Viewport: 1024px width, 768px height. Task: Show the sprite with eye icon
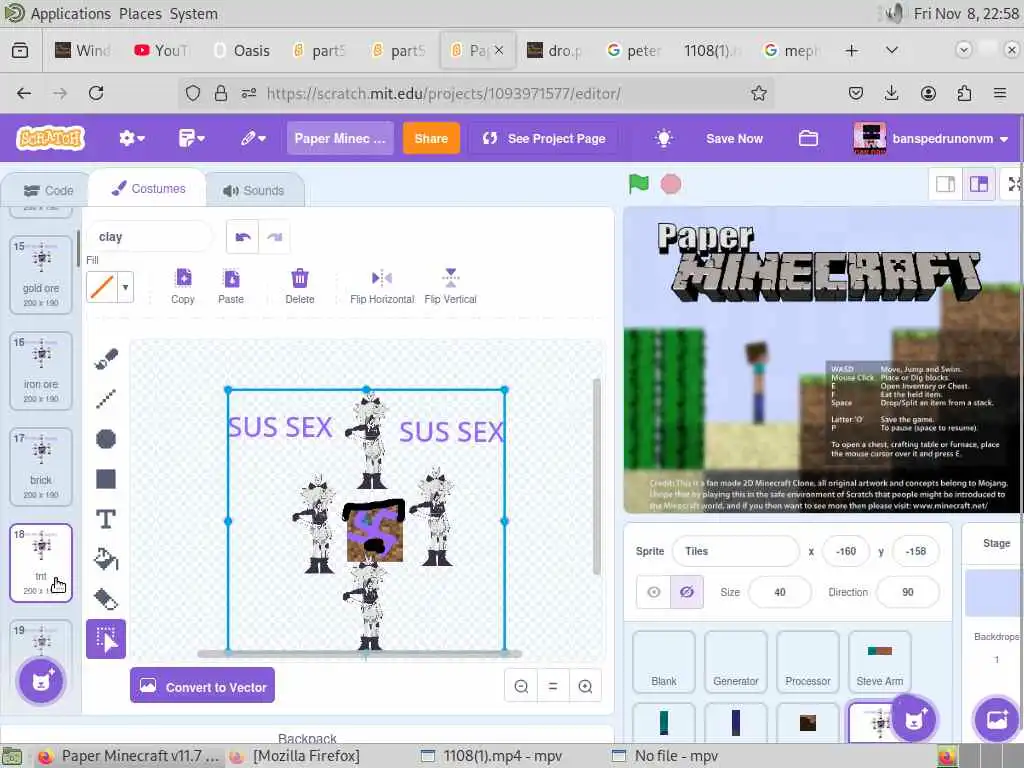point(654,592)
